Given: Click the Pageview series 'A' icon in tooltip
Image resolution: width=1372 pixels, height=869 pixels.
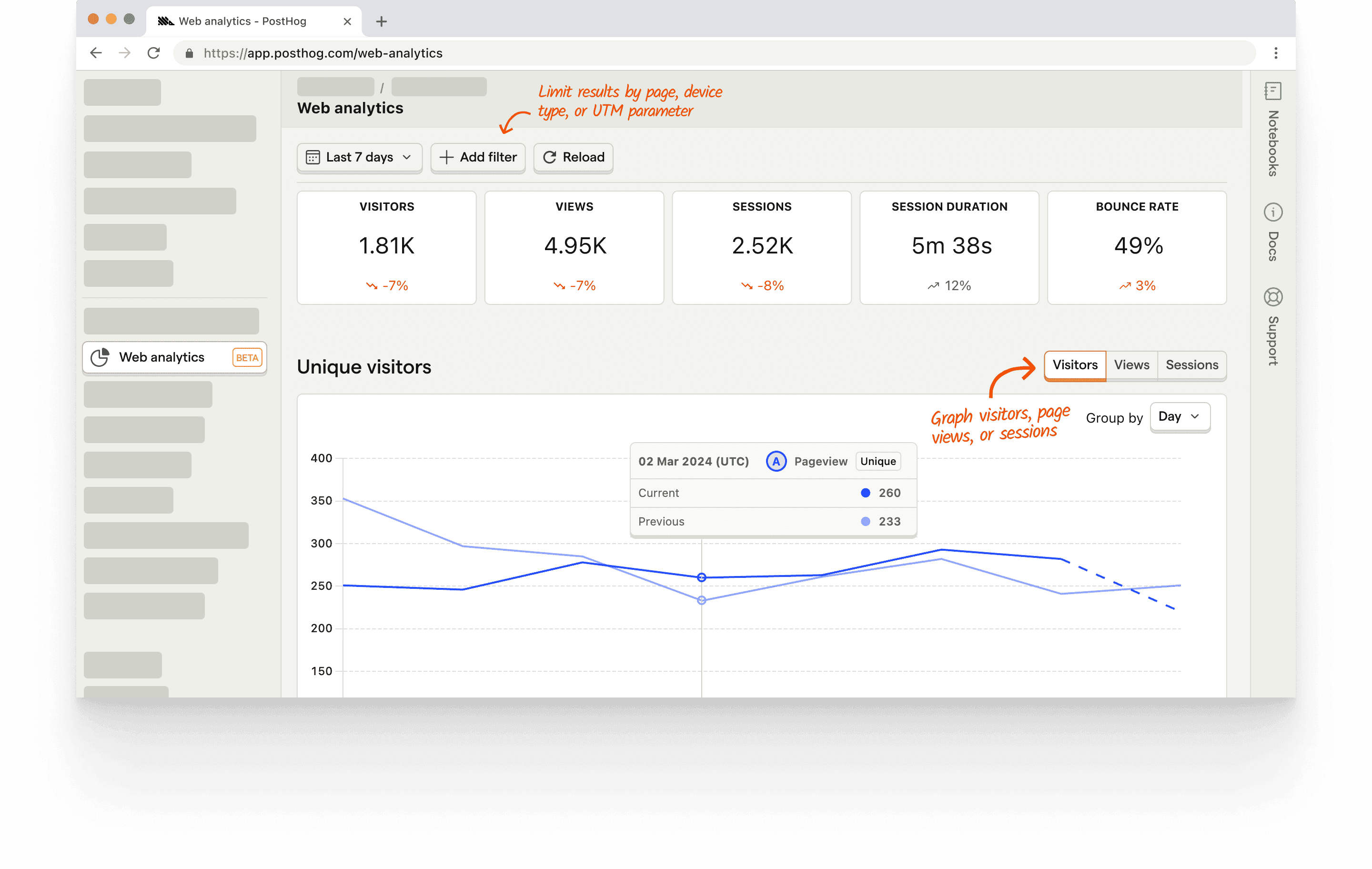Looking at the screenshot, I should [776, 461].
